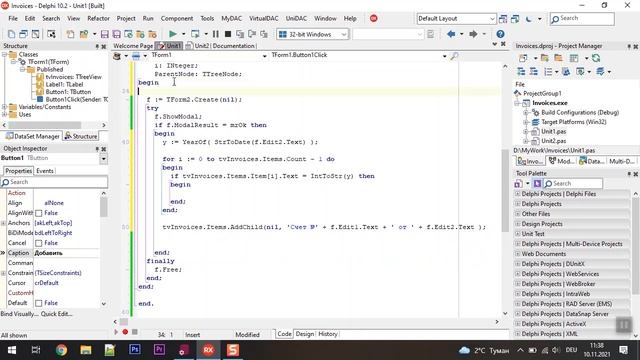
Task: Open the Component menu
Action: point(177,18)
